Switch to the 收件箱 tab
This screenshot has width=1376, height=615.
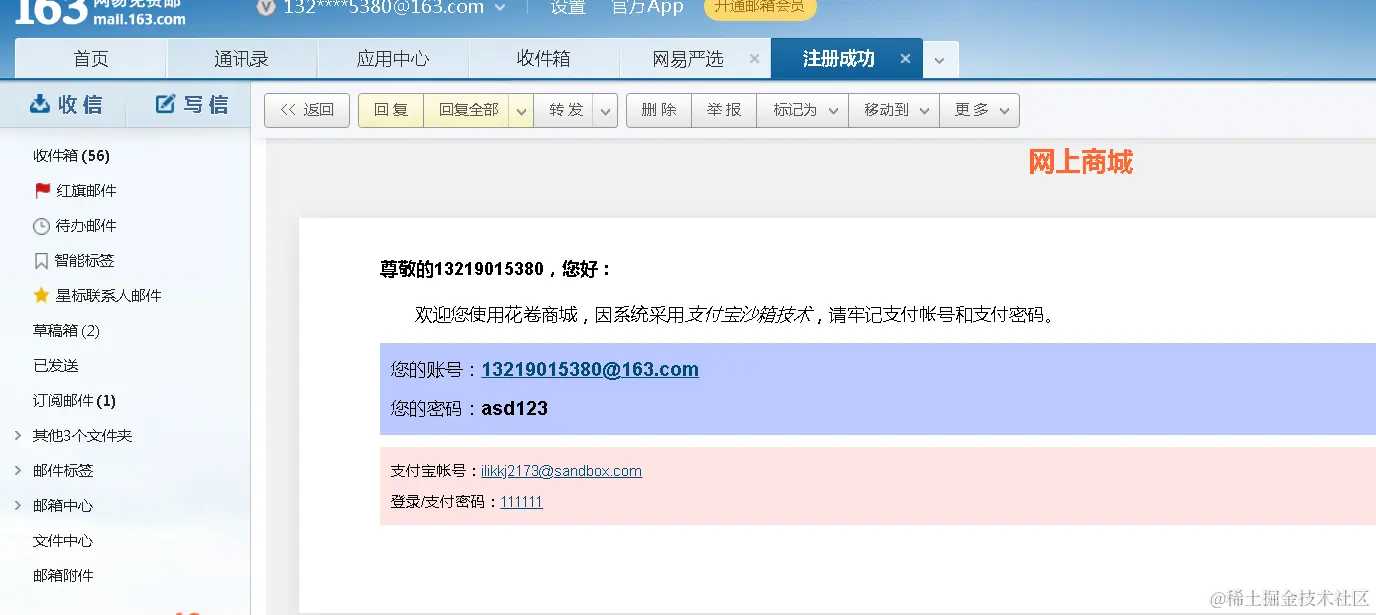[544, 59]
